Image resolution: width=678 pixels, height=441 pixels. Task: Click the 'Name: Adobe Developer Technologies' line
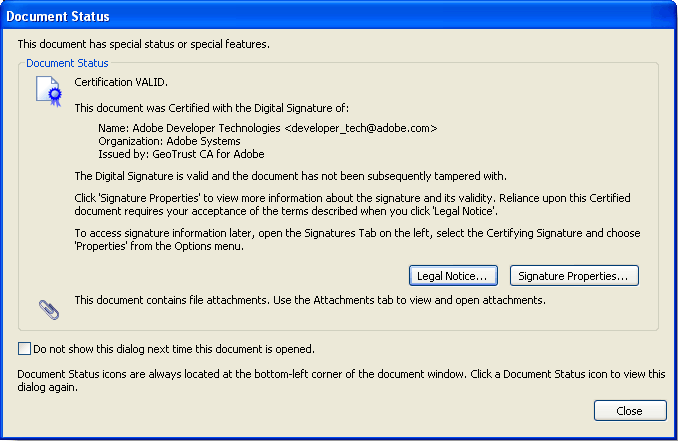(x=190, y=129)
